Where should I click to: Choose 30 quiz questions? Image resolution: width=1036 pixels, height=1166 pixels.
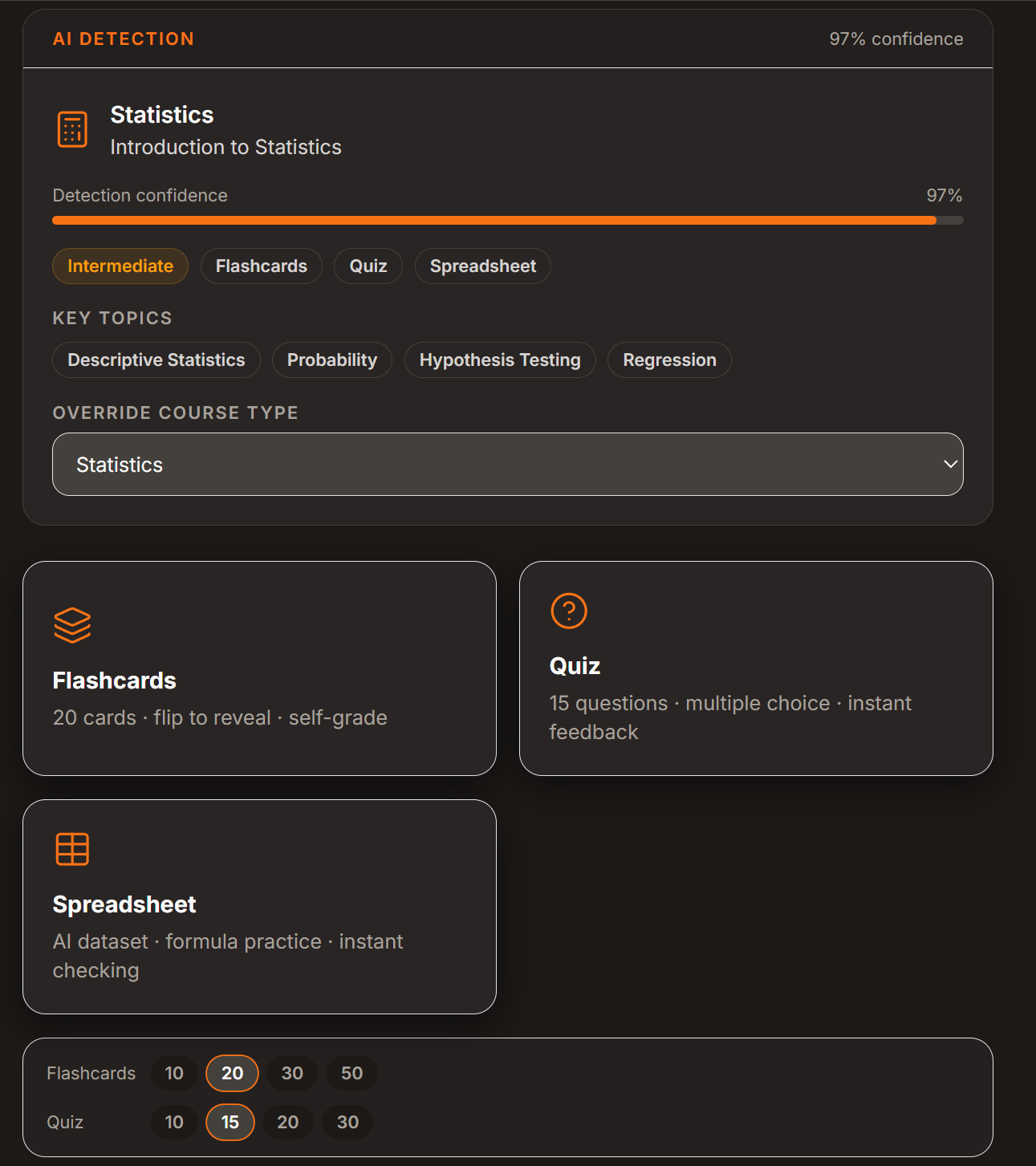click(347, 1122)
